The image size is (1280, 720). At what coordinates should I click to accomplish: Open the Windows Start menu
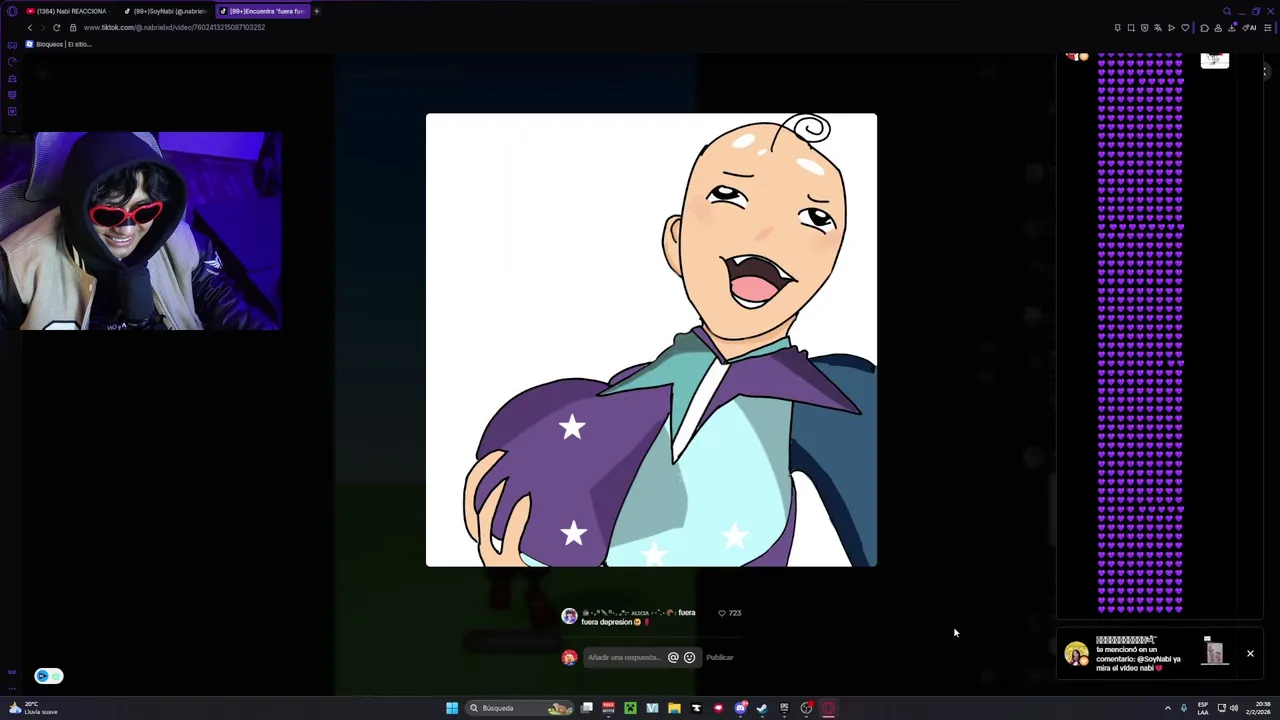[x=452, y=708]
